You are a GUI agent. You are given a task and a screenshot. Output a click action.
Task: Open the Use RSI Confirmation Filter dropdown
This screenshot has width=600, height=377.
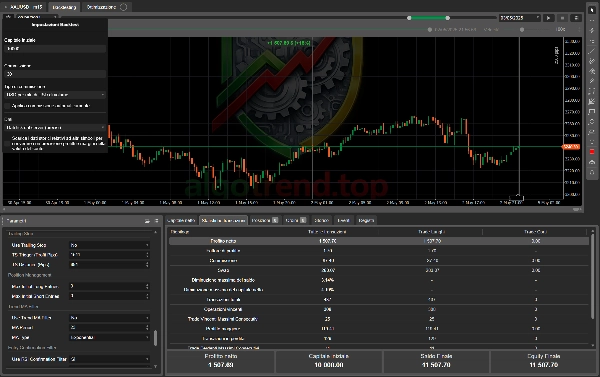(x=109, y=359)
